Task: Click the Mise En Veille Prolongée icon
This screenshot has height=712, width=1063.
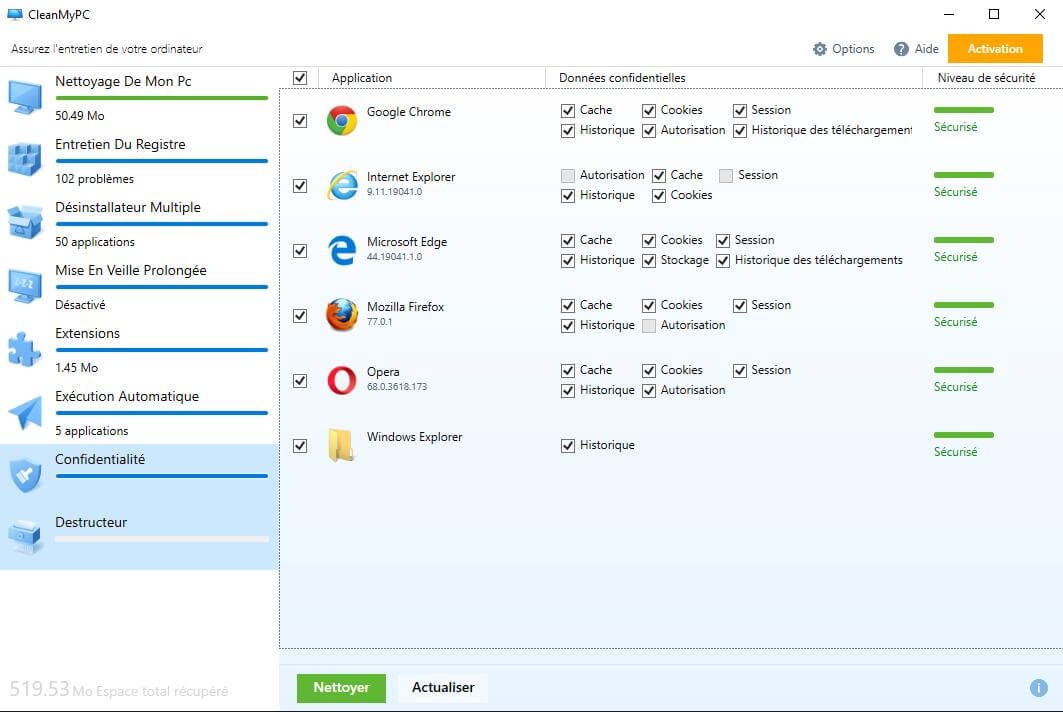Action: pos(25,285)
